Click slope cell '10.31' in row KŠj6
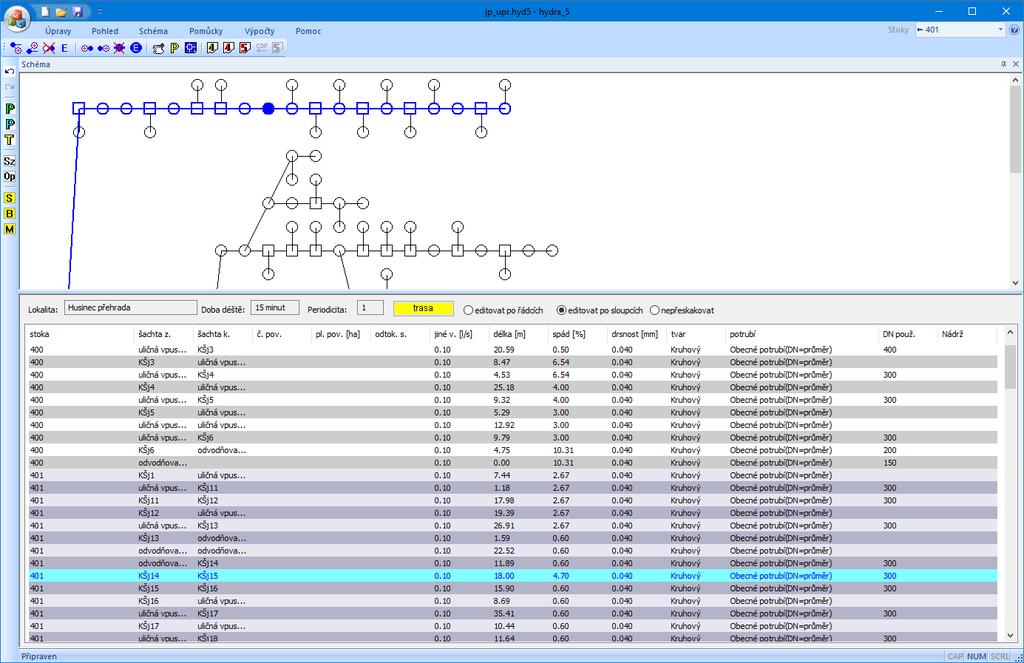Screen dimensions: 1024x663 coord(563,450)
